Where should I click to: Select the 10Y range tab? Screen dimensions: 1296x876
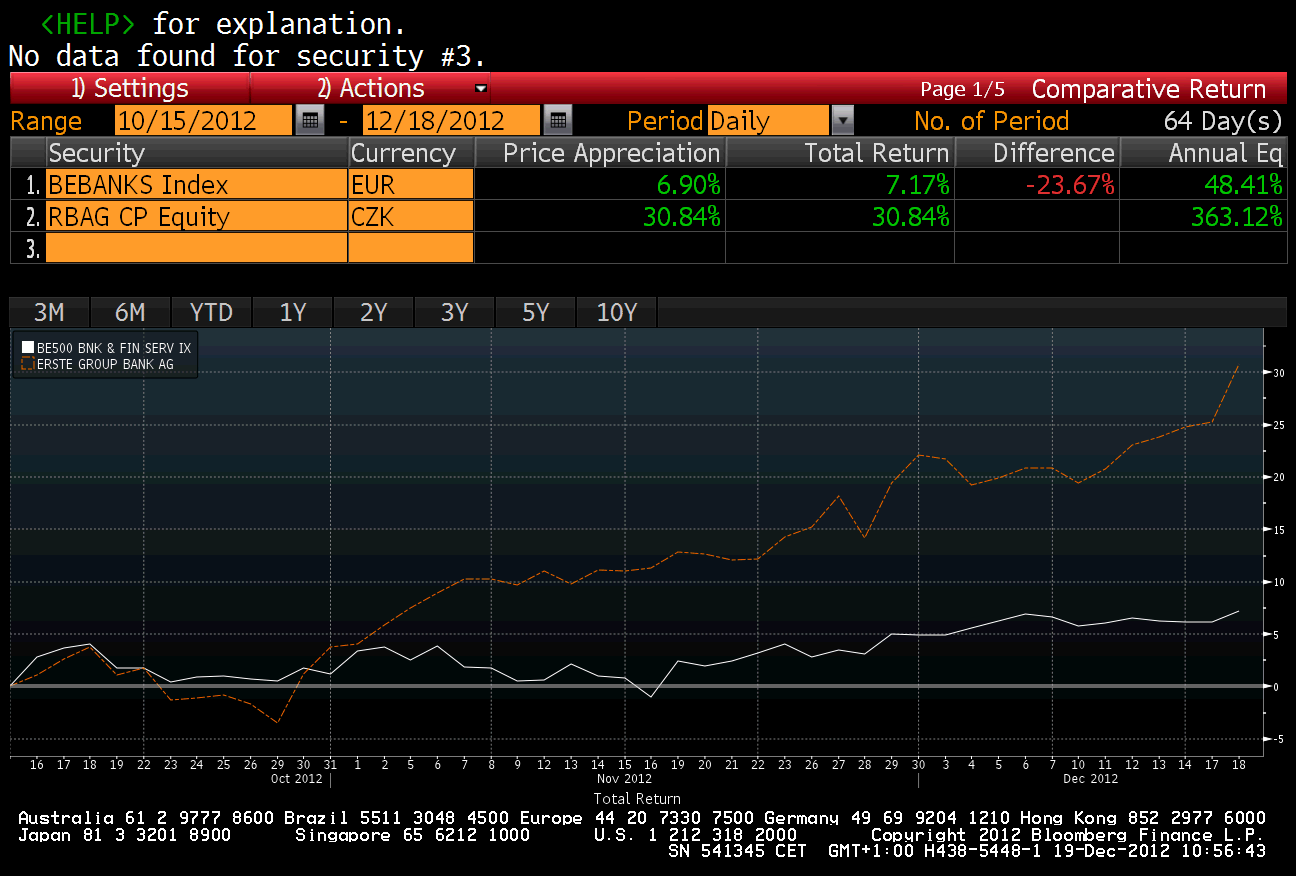(x=616, y=312)
